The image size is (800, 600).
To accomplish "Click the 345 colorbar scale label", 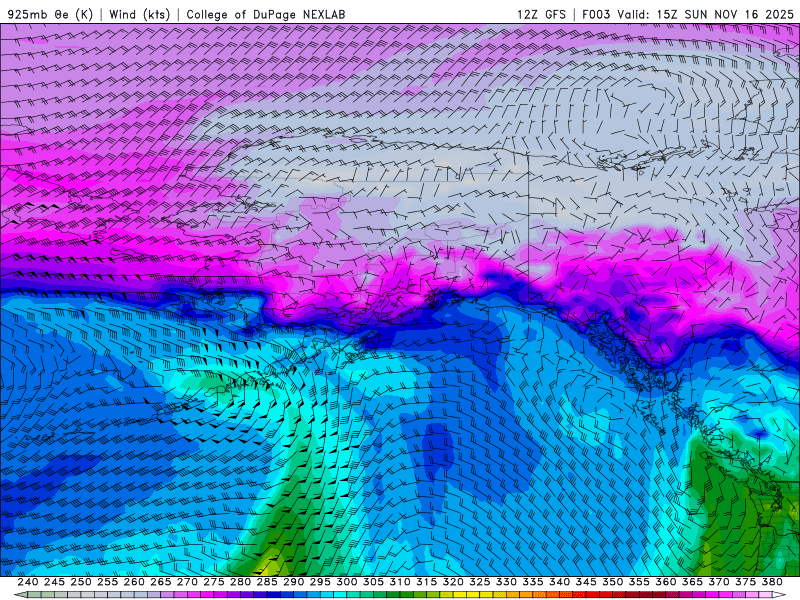I will (586, 582).
